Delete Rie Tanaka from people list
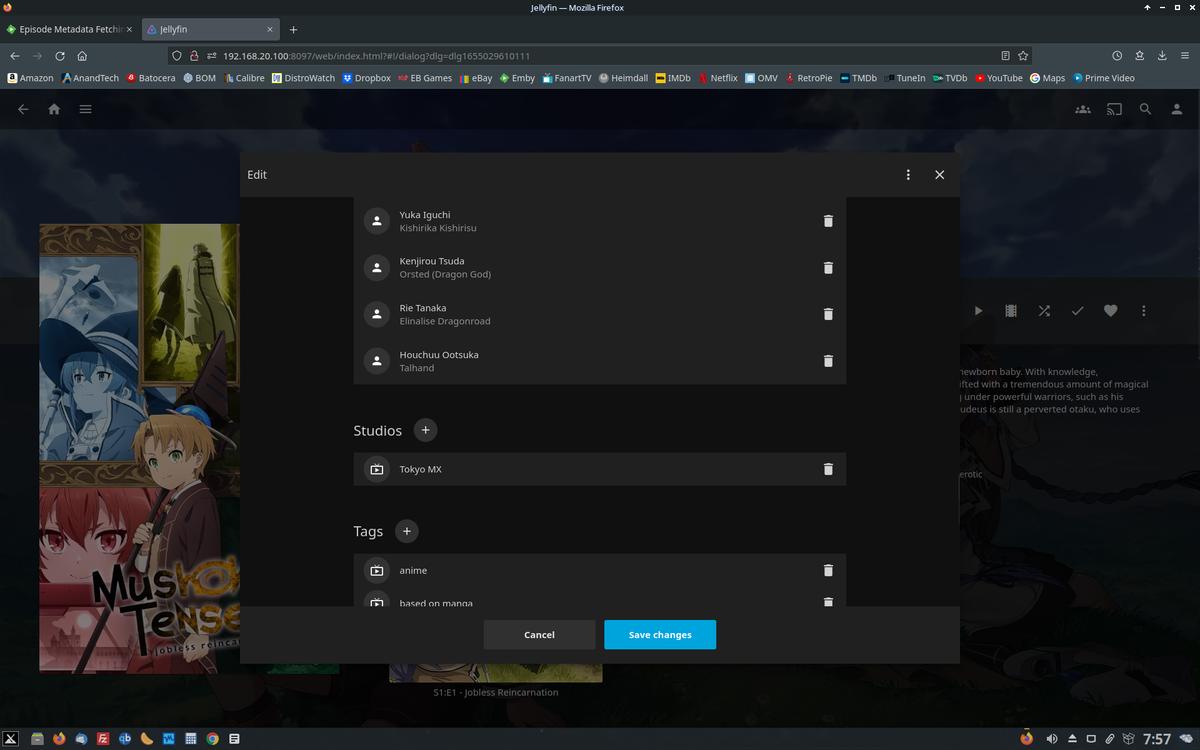Viewport: 1200px width, 750px height. click(828, 314)
